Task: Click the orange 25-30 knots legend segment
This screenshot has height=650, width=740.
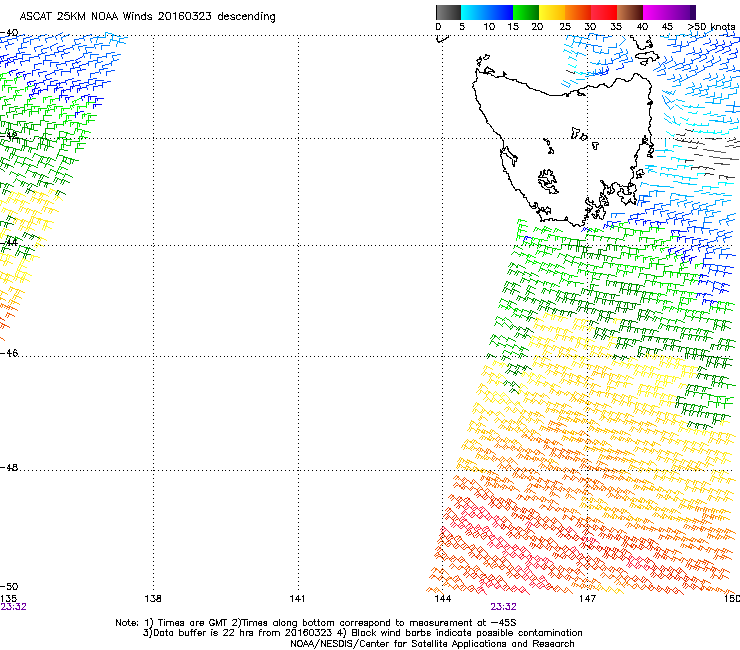Action: click(578, 12)
